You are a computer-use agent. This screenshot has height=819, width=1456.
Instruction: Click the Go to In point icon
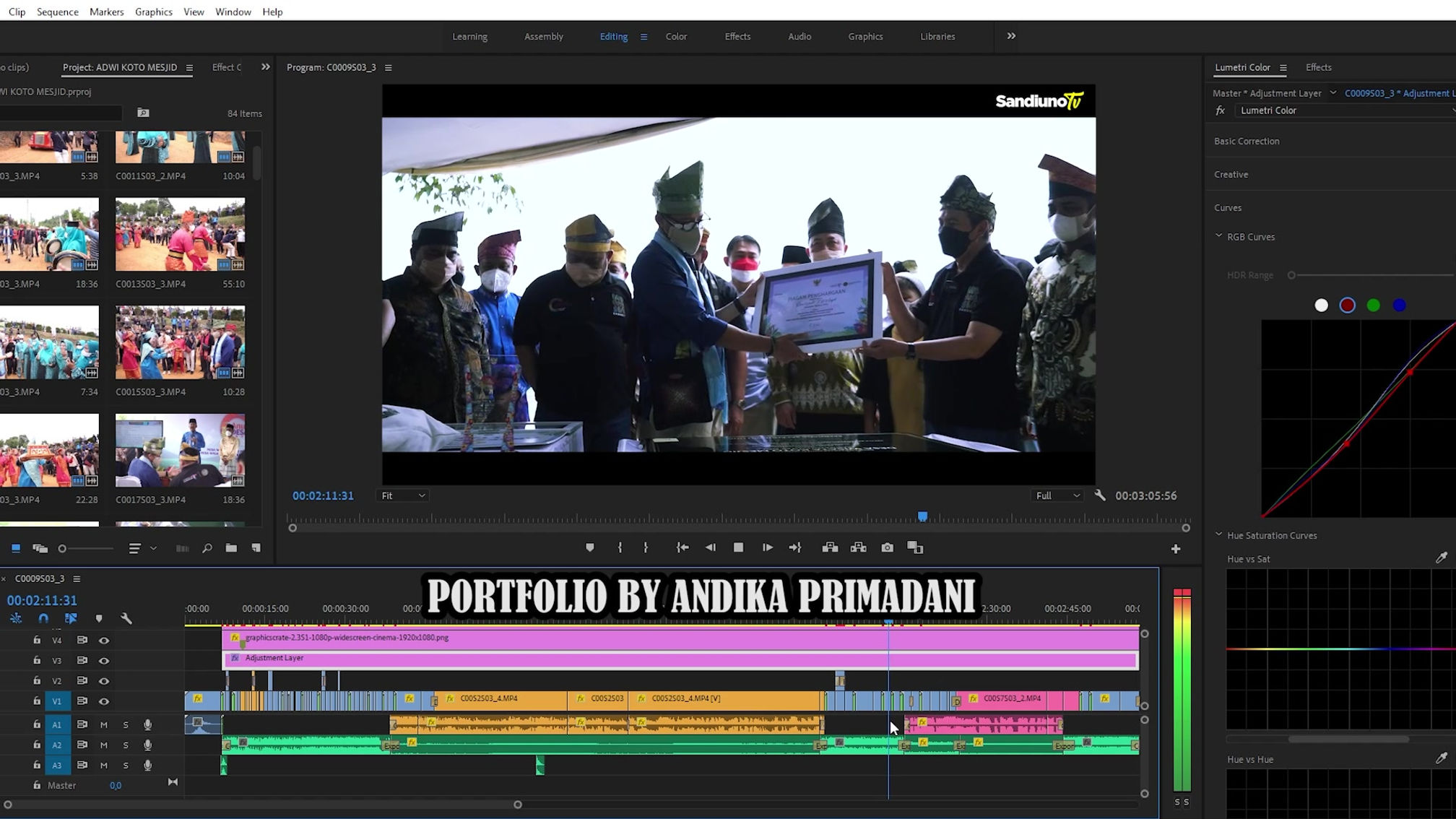click(x=682, y=548)
